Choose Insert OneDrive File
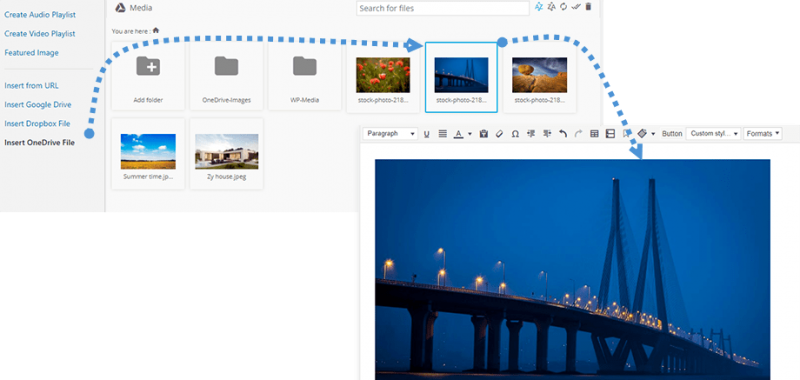Image resolution: width=800 pixels, height=380 pixels. [x=40, y=142]
